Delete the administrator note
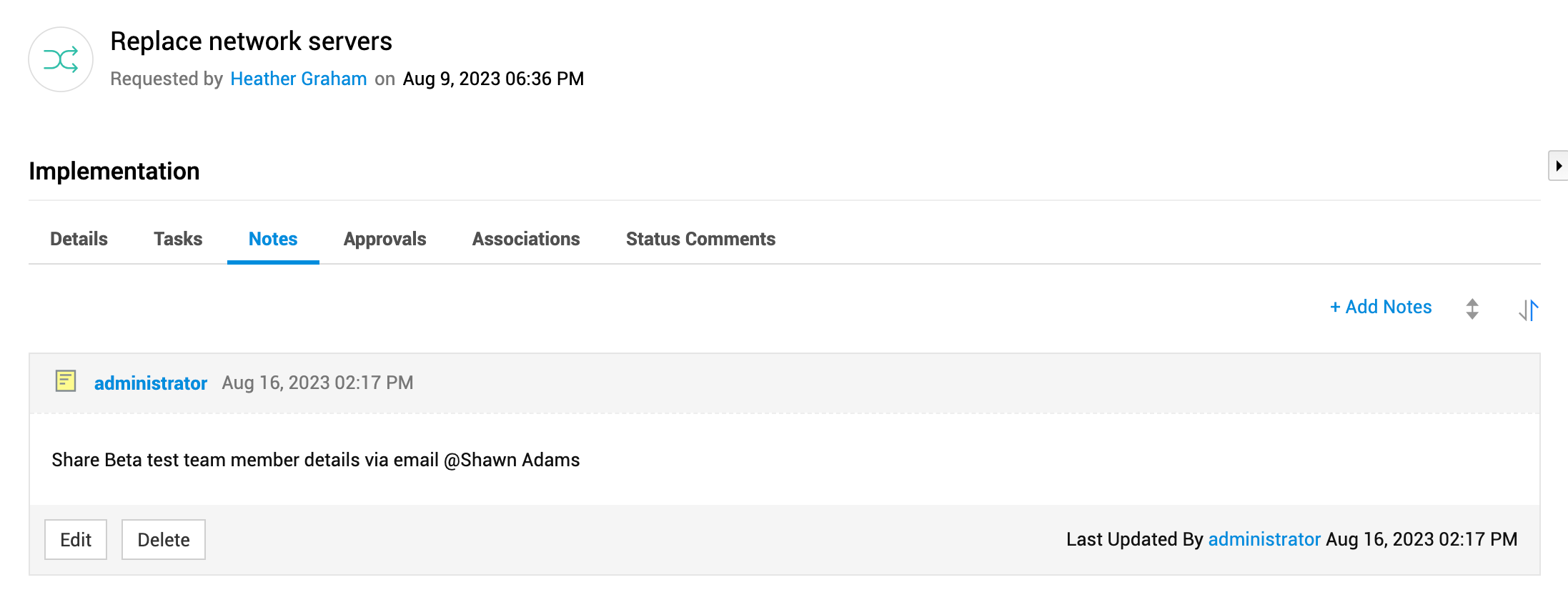 click(x=164, y=540)
